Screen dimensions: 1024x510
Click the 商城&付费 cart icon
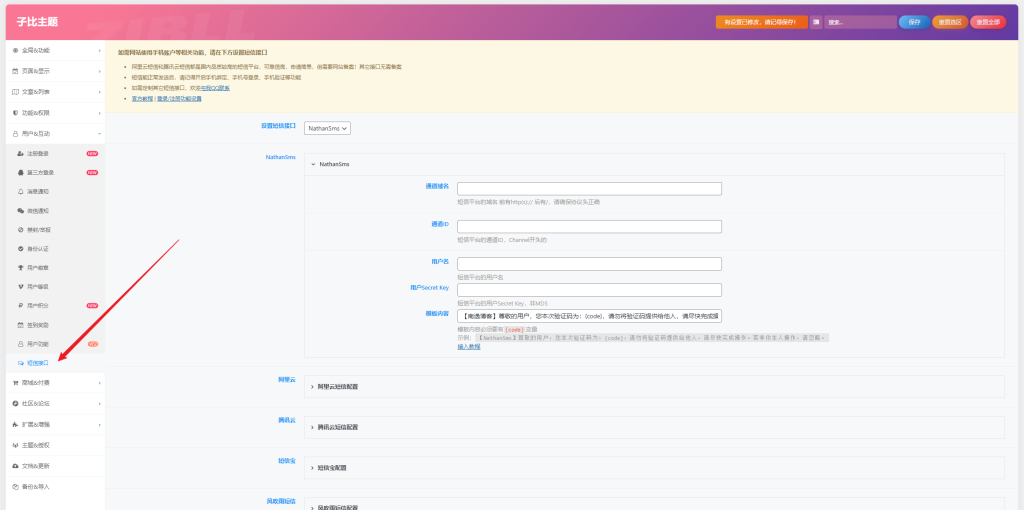coord(15,383)
